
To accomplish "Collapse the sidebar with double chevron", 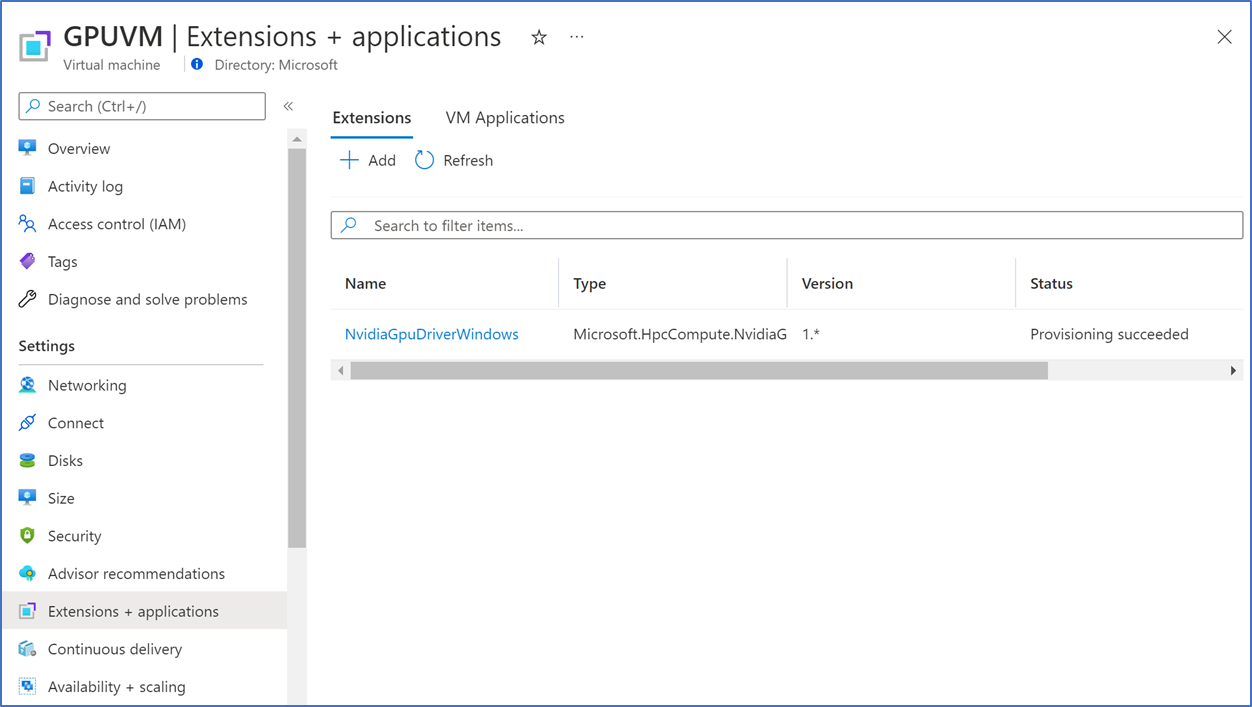I will (288, 106).
